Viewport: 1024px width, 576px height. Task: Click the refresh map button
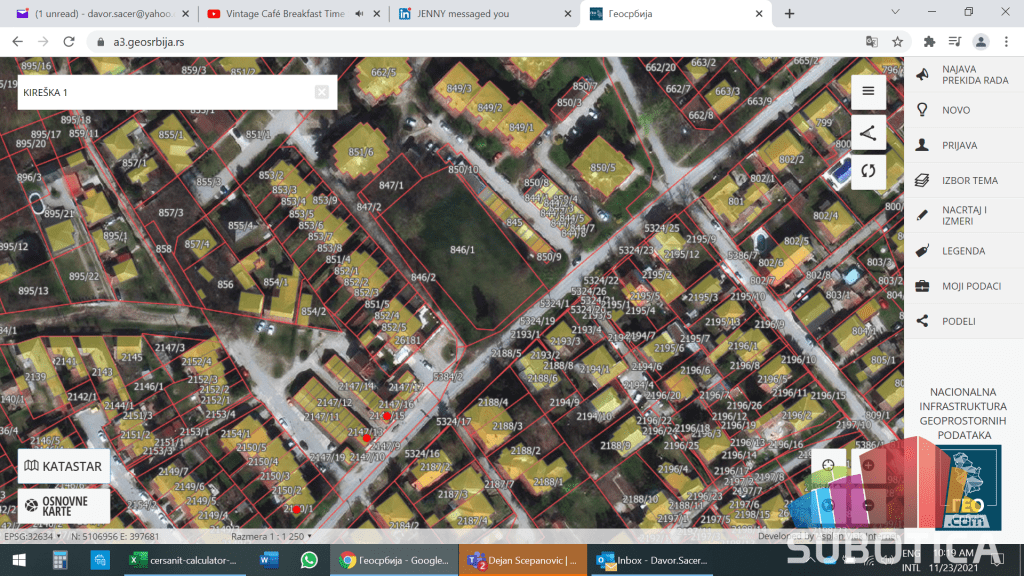(868, 171)
